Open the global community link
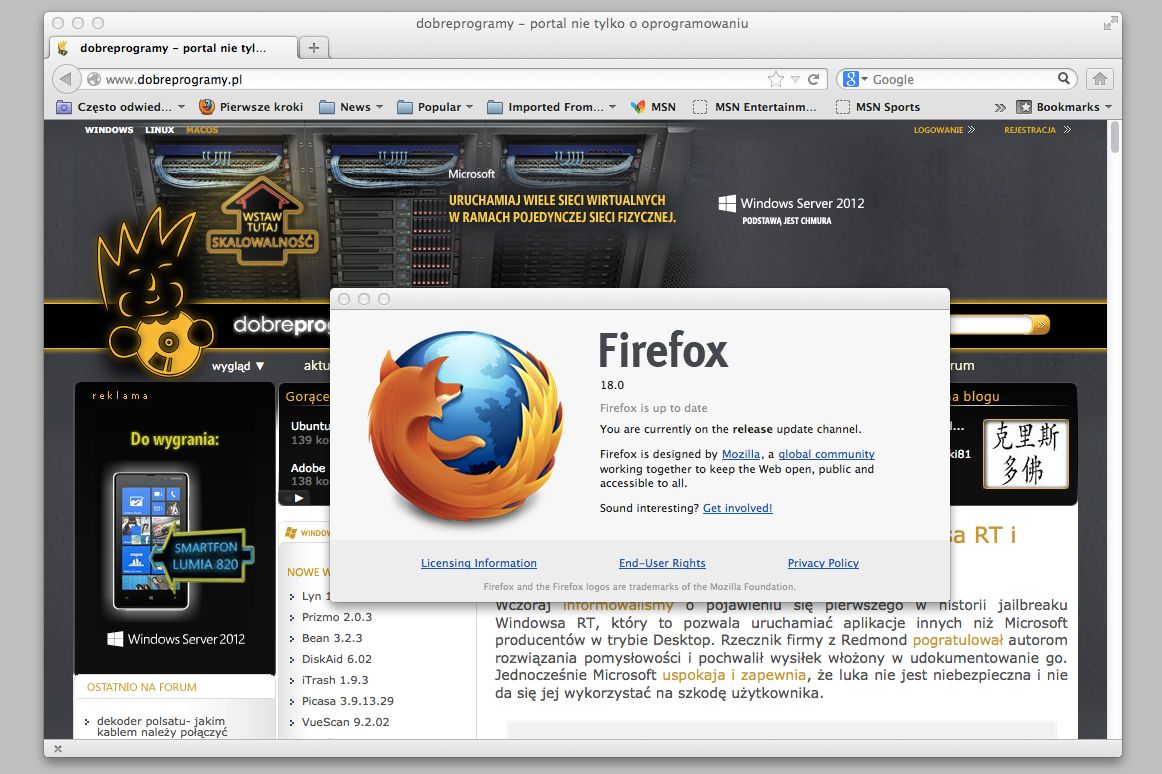Screen dimensions: 1162x774 coord(826,454)
